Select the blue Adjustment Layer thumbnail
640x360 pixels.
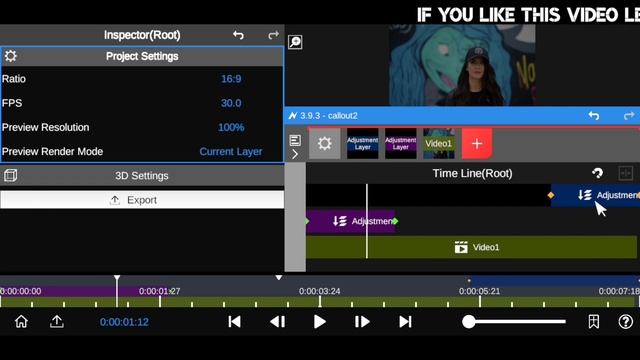click(362, 144)
